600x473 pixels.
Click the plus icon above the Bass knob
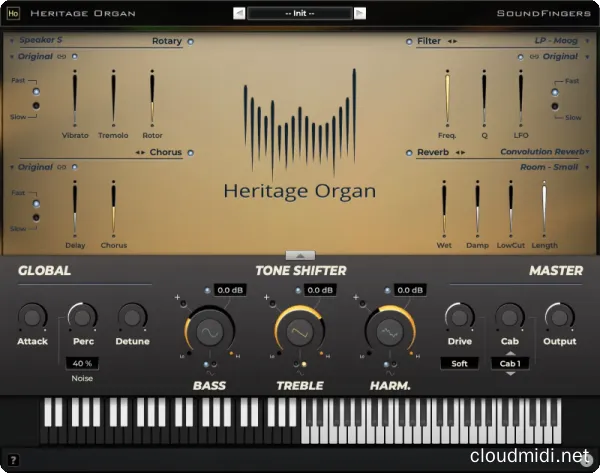(177, 297)
